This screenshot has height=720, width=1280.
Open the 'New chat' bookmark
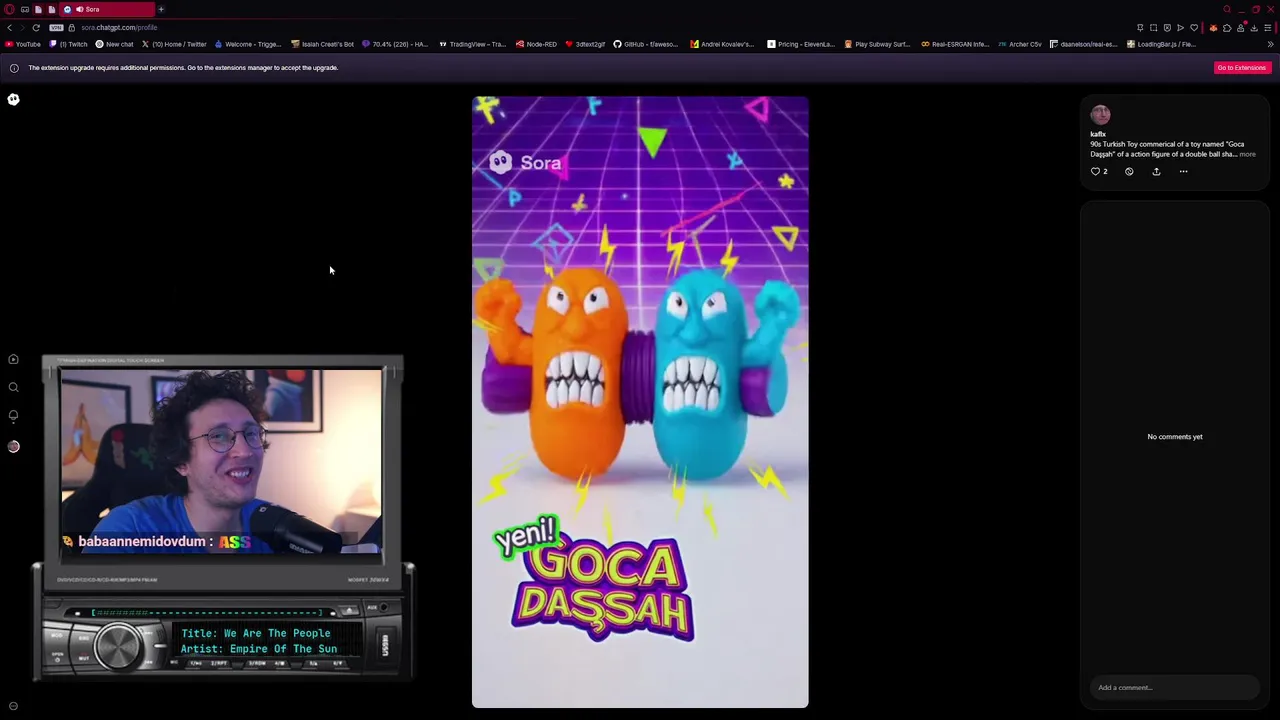click(114, 44)
